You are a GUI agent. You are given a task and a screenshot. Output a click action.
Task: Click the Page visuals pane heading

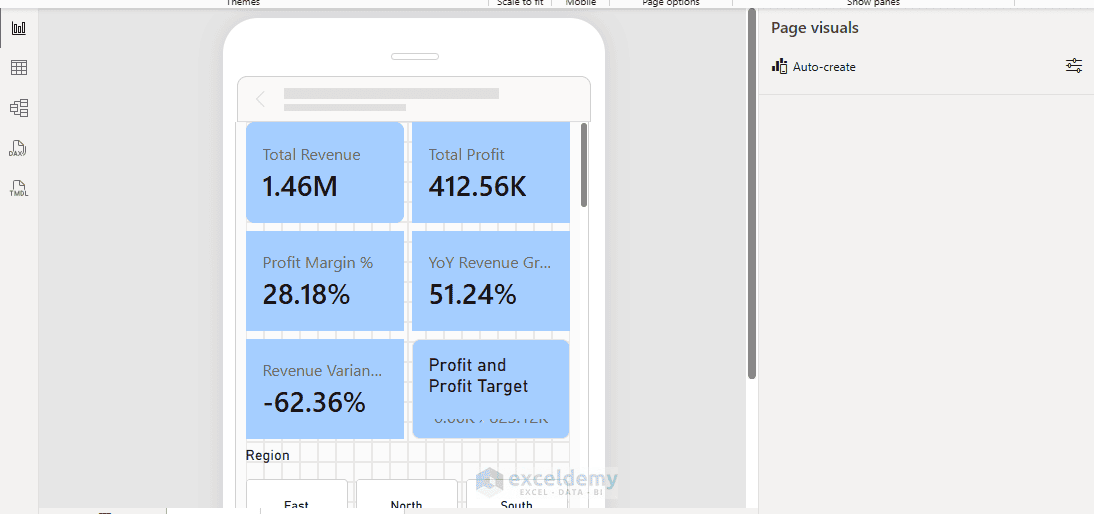[x=815, y=28]
